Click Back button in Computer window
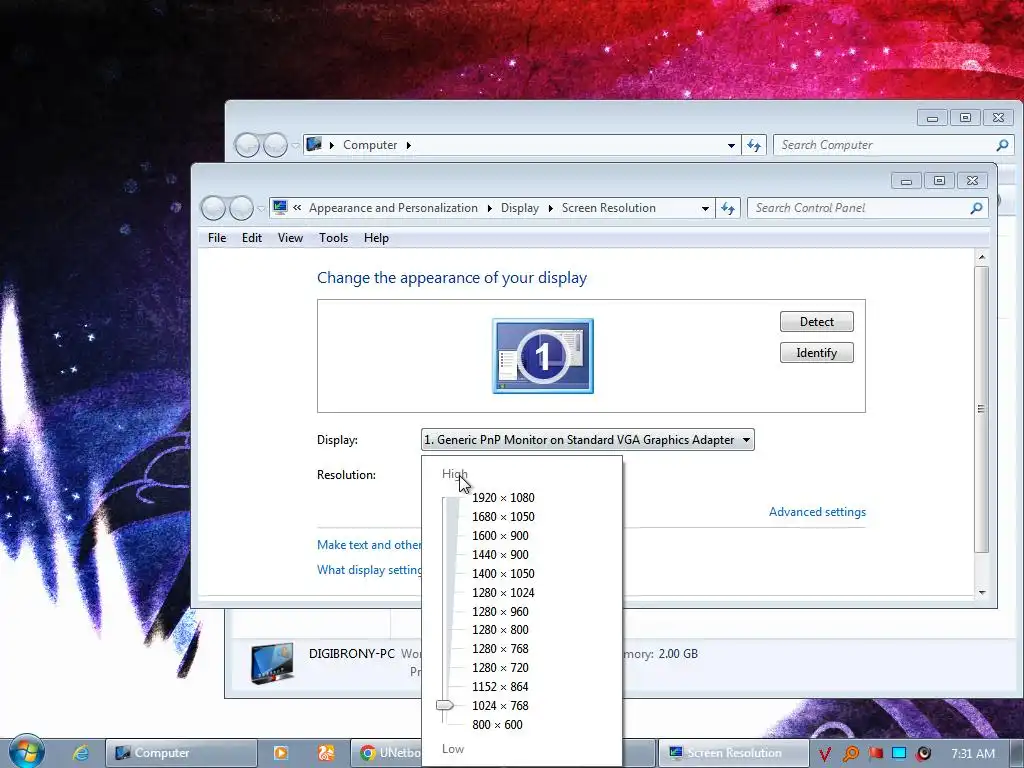This screenshot has width=1024, height=768. tap(247, 145)
